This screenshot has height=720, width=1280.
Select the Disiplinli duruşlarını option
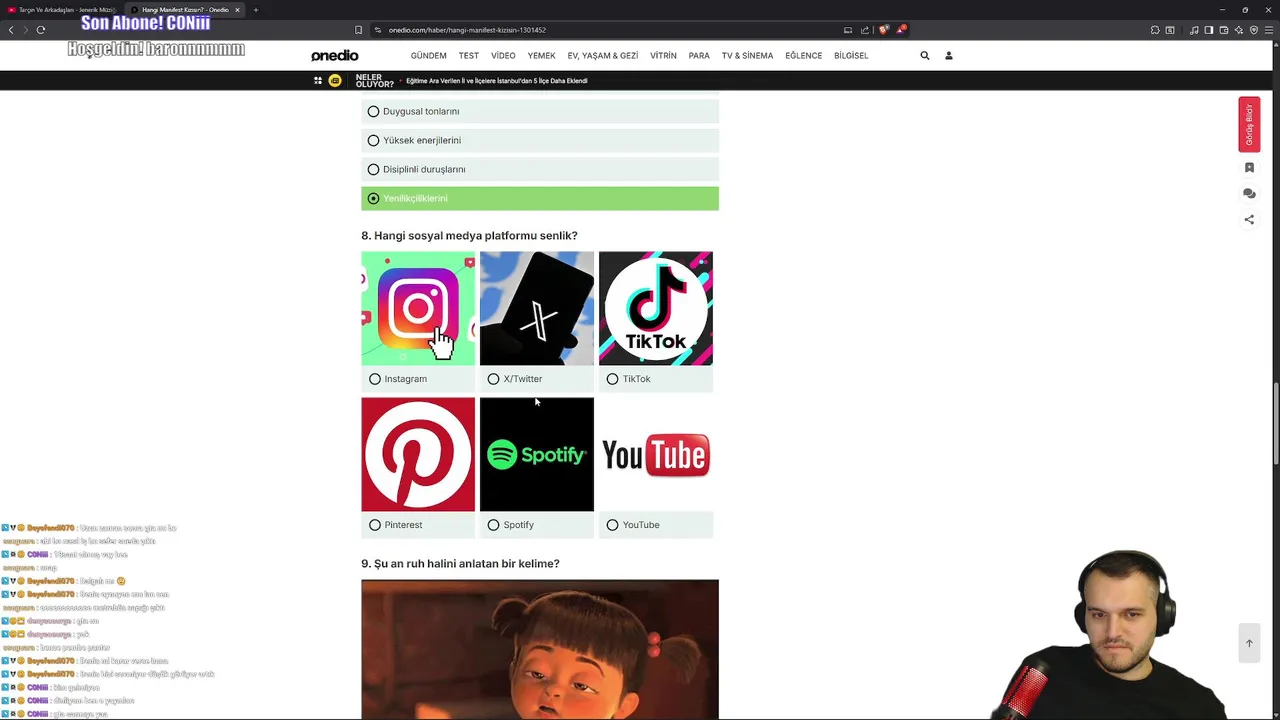tap(540, 169)
